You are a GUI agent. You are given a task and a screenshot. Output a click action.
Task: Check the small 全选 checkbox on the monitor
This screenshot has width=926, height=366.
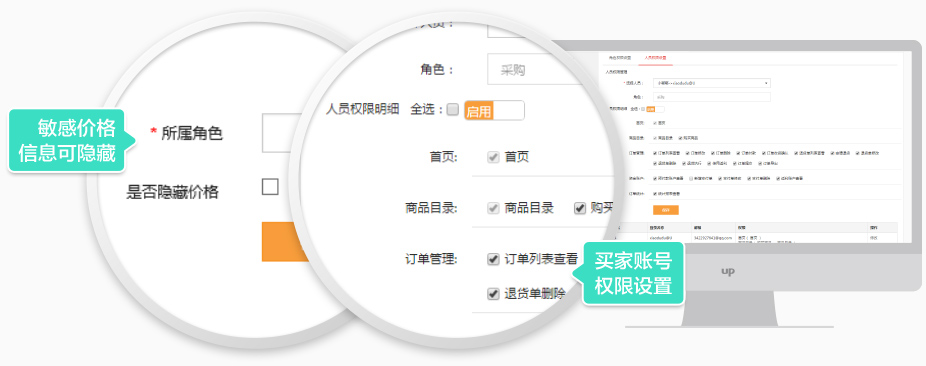pyautogui.click(x=643, y=109)
